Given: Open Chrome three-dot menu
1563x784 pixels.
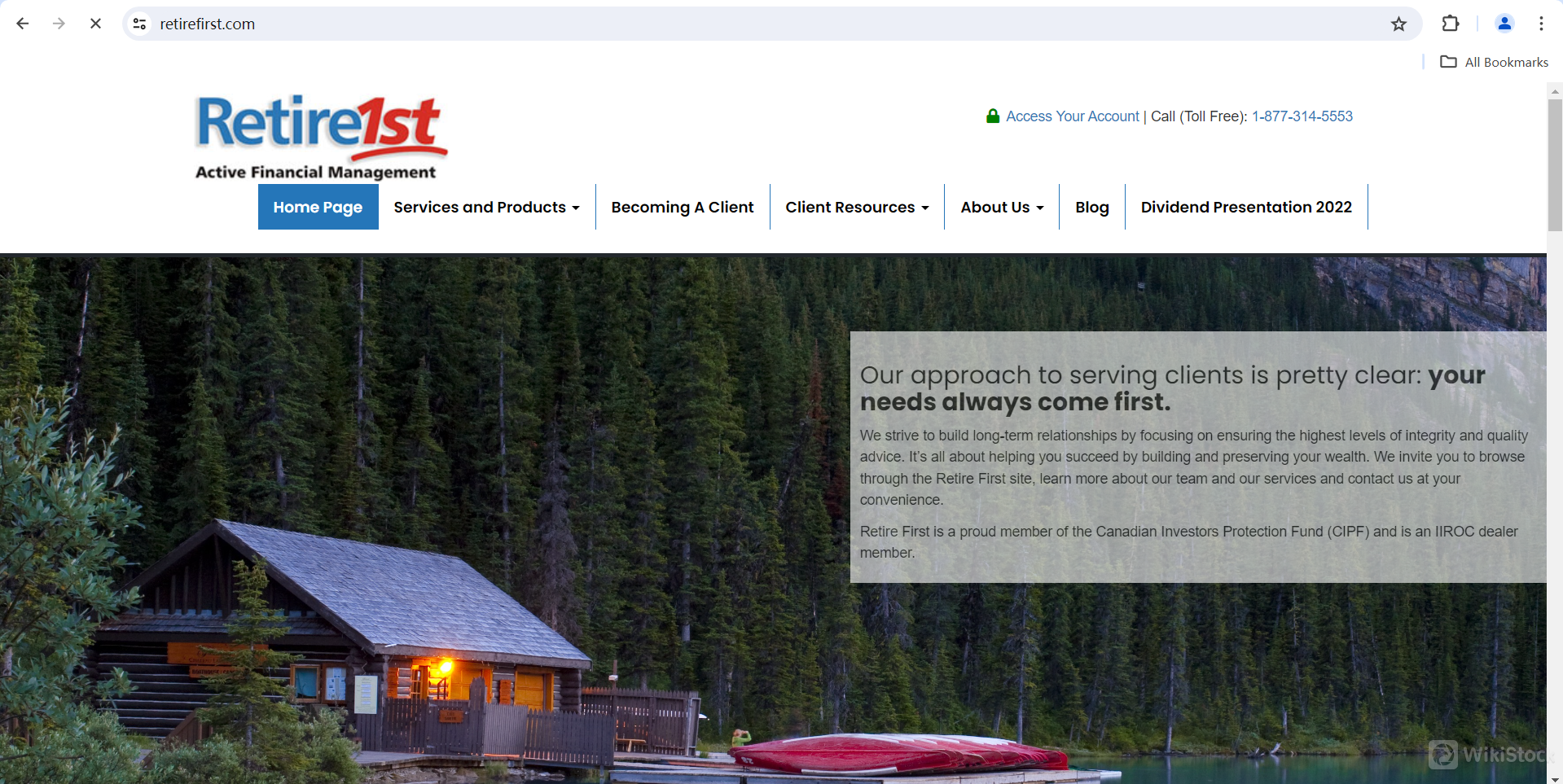Looking at the screenshot, I should (1541, 24).
